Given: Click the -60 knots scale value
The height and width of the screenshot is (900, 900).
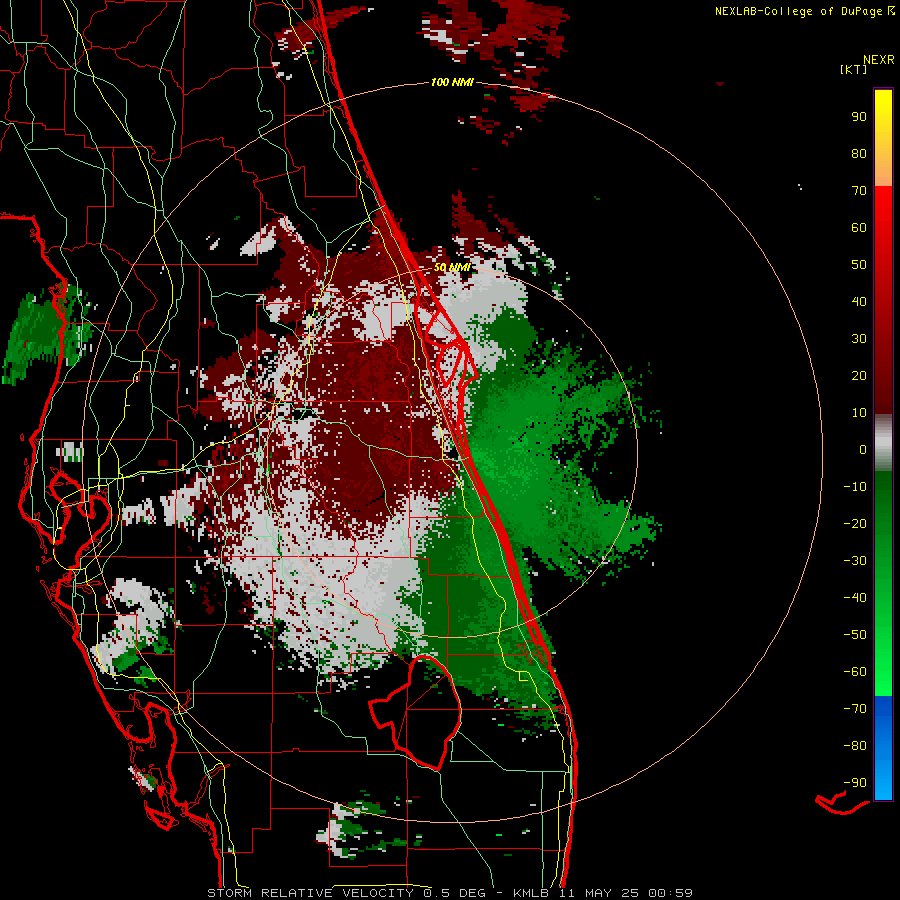Looking at the screenshot, I should (855, 672).
